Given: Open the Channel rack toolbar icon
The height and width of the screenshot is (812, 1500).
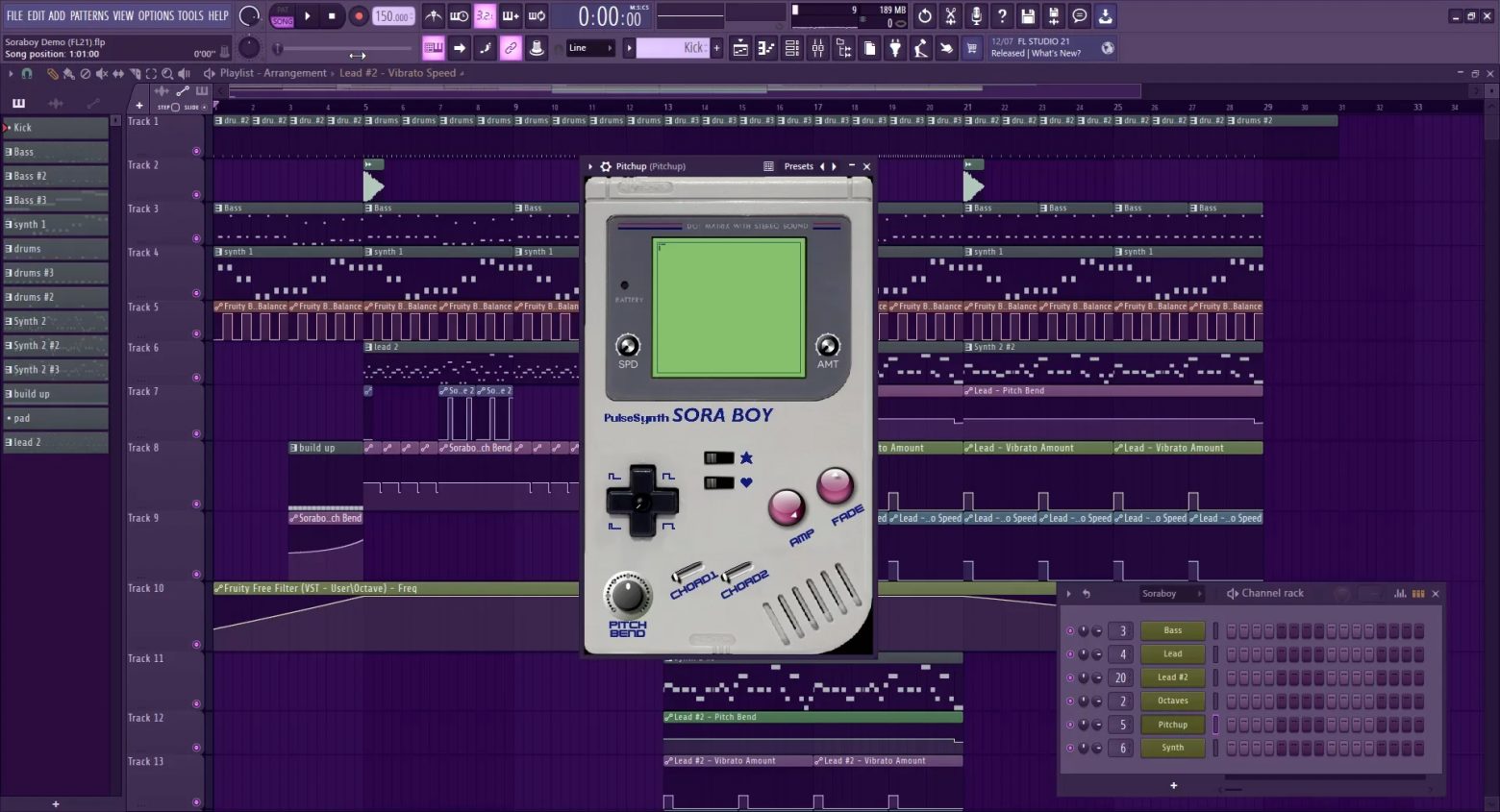Looking at the screenshot, I should pyautogui.click(x=792, y=48).
